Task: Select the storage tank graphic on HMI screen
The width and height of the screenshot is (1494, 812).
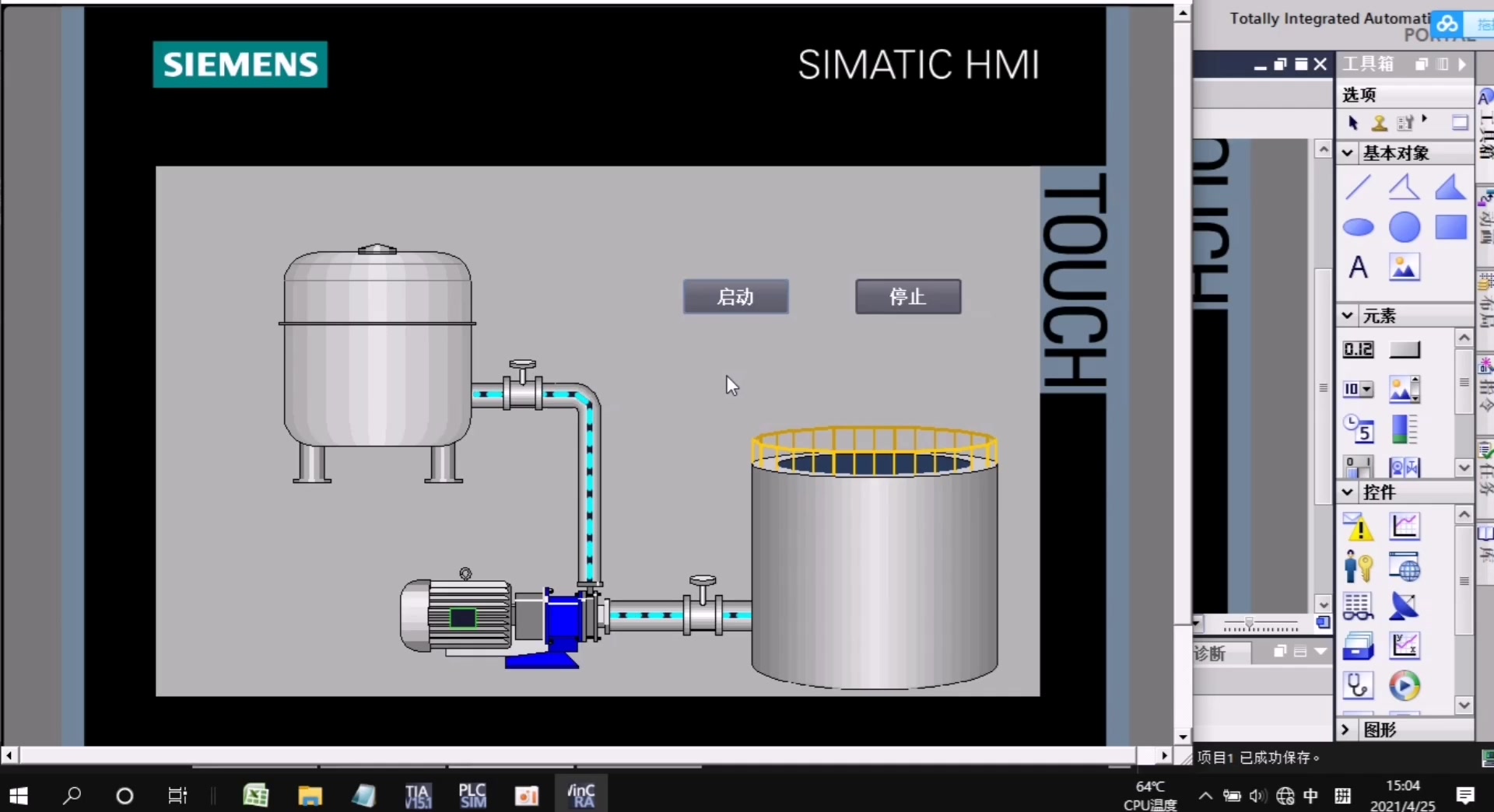Action: 377,363
